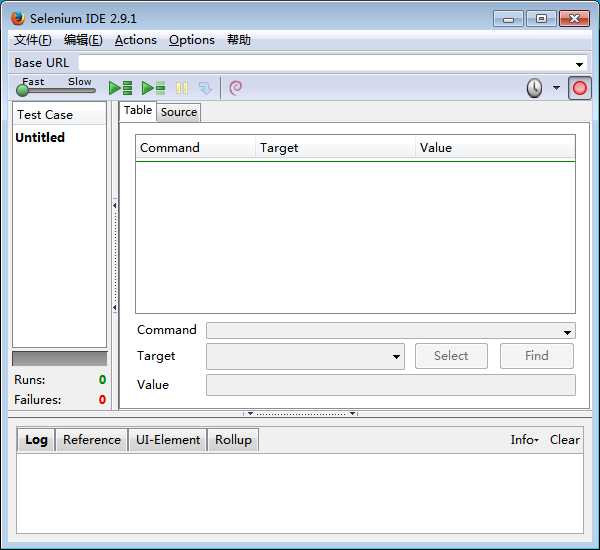The width and height of the screenshot is (600, 550).
Task: Open the Log tab
Action: (x=36, y=440)
